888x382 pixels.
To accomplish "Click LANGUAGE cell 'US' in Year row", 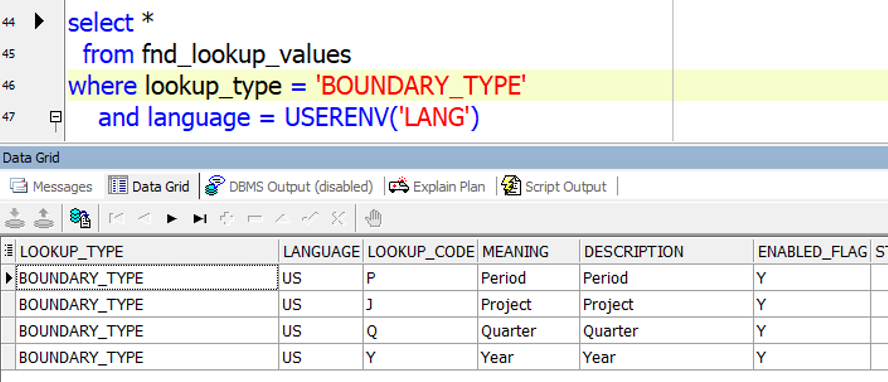I will click(x=321, y=357).
